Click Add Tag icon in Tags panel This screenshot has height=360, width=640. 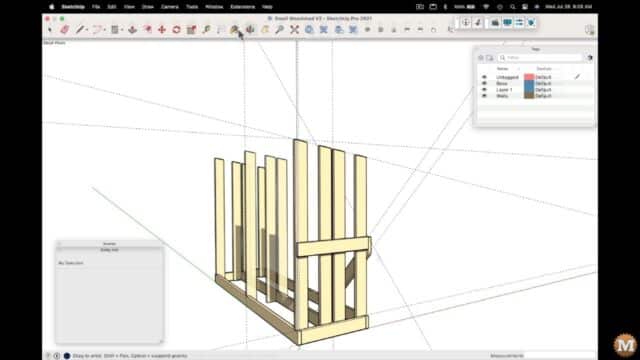(481, 58)
